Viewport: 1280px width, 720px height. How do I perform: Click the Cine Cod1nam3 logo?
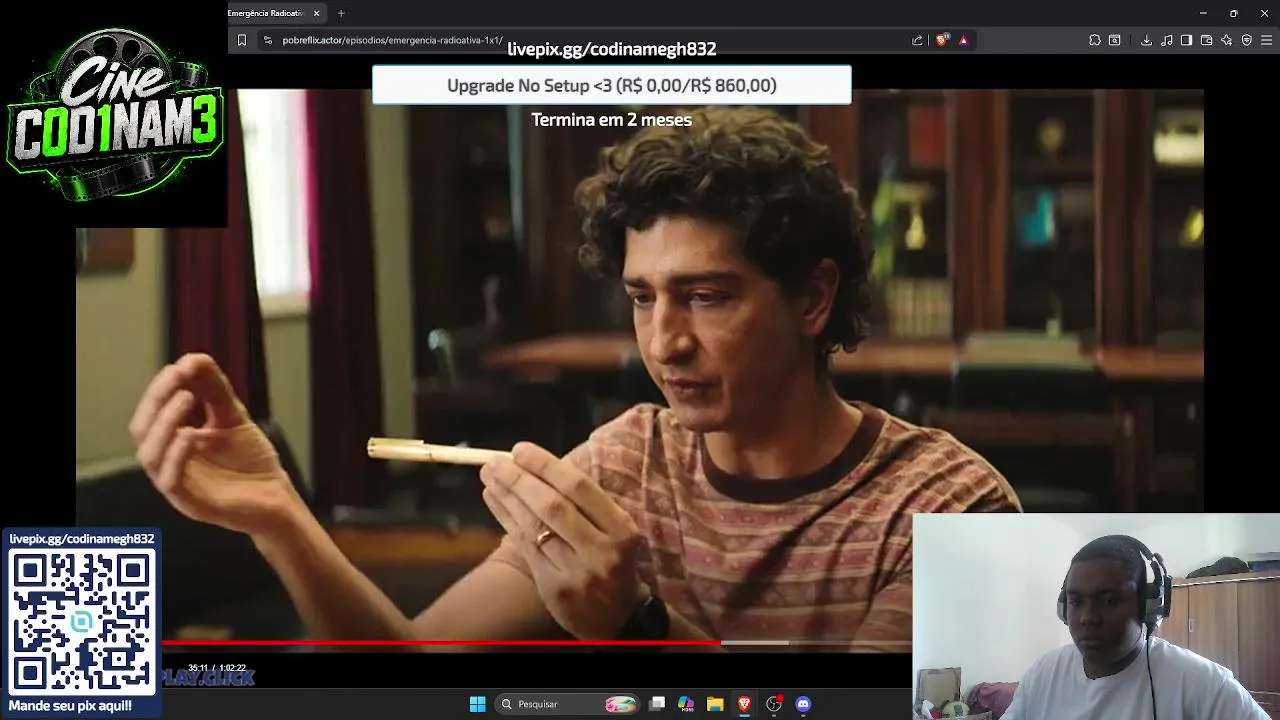click(x=114, y=113)
